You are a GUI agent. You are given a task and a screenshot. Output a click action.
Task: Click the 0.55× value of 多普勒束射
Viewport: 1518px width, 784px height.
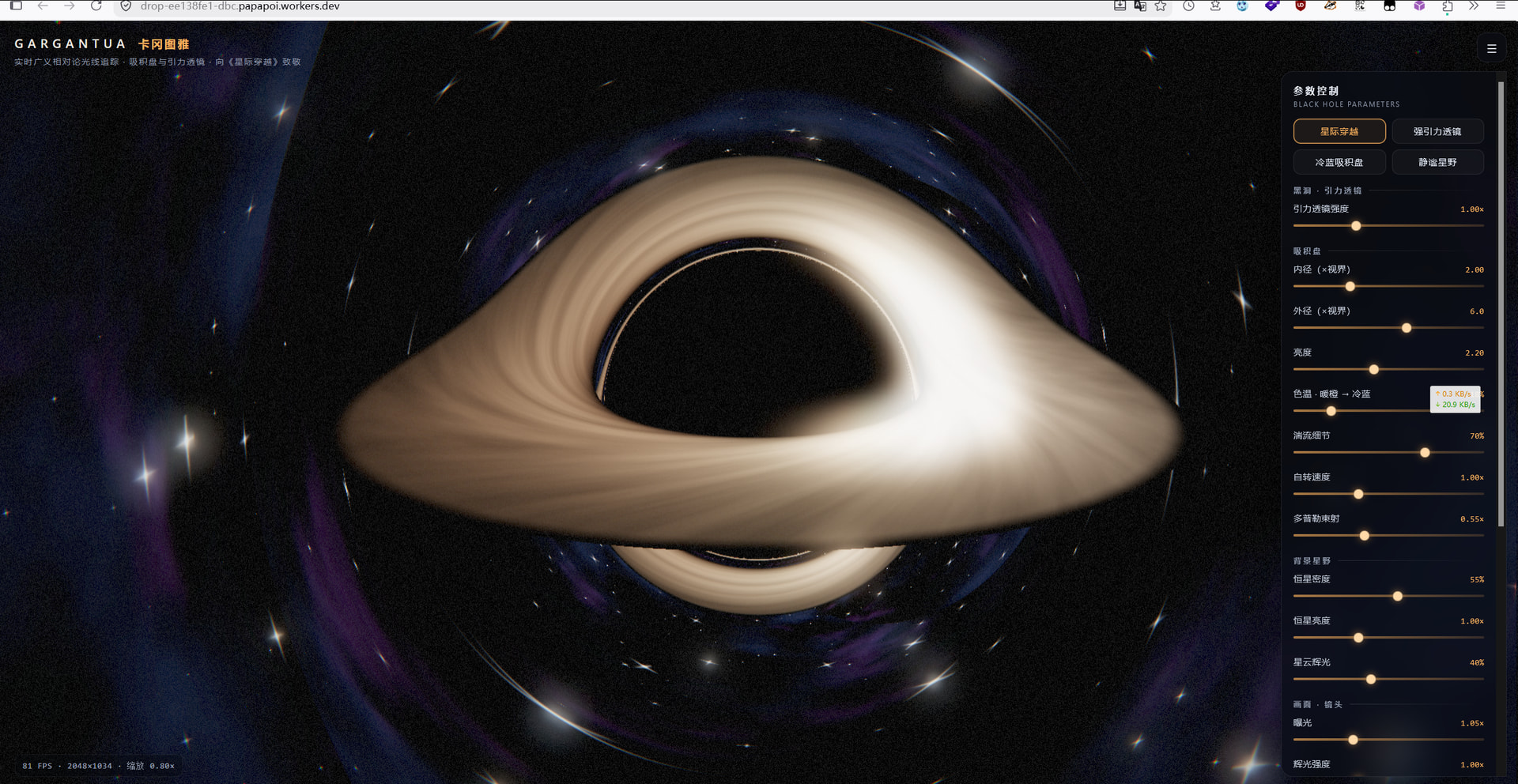(x=1472, y=519)
